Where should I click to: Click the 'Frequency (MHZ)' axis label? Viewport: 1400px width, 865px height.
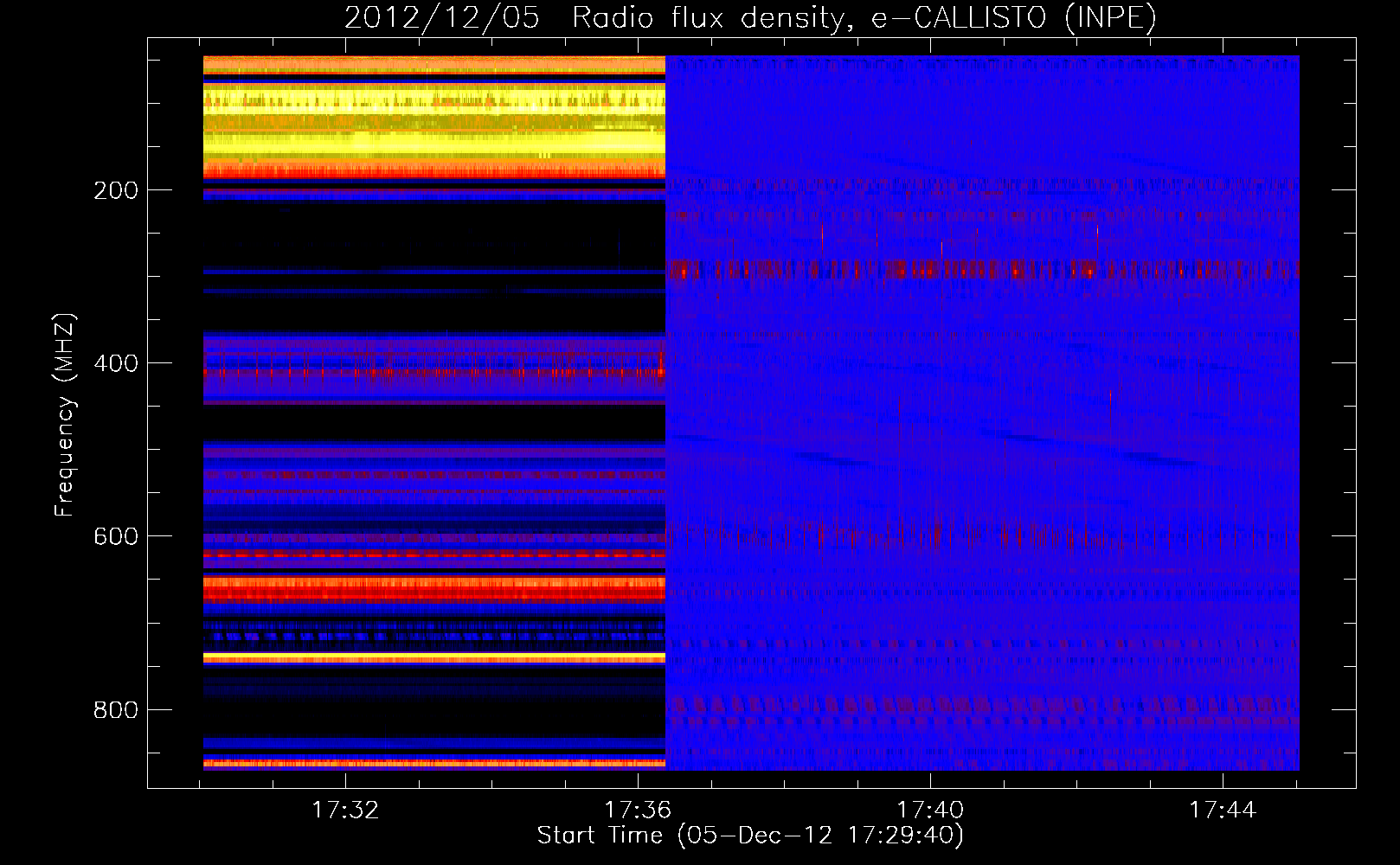65,414
